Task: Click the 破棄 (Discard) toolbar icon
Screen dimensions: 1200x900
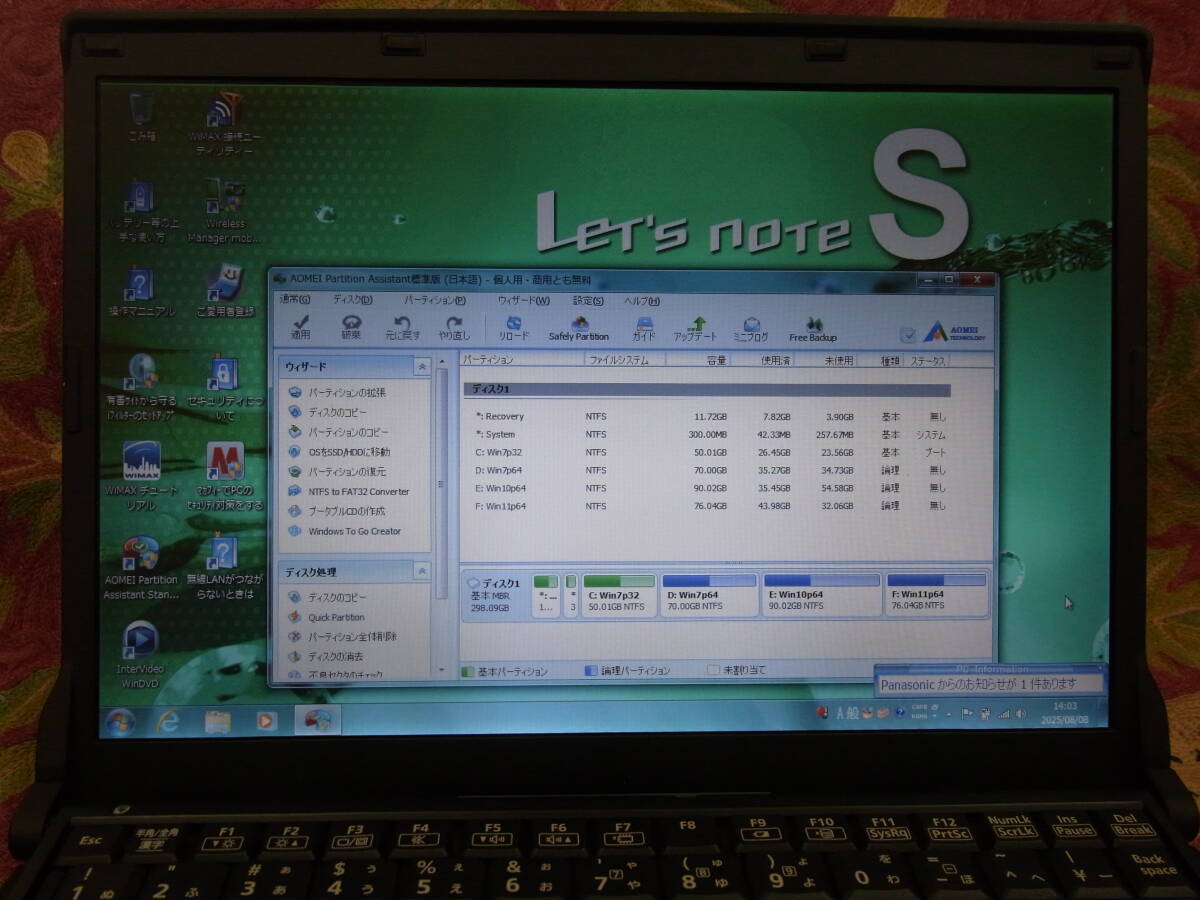Action: click(x=351, y=328)
